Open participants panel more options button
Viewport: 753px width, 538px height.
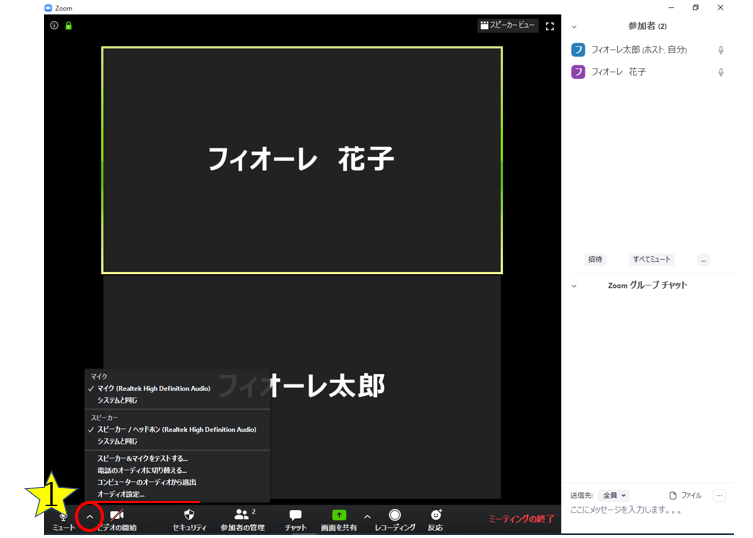[x=704, y=260]
